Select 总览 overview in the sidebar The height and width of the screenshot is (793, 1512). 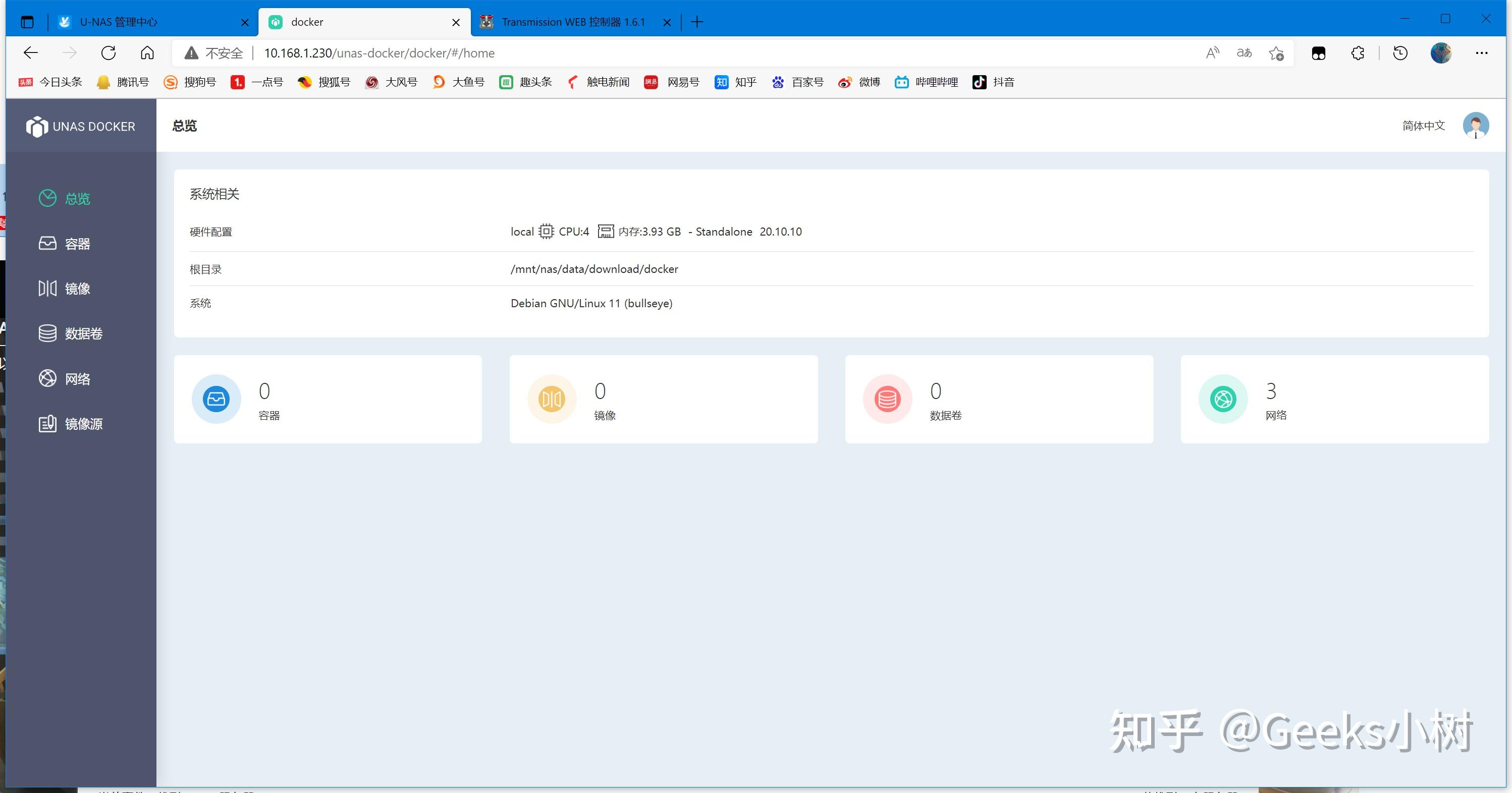[76, 199]
